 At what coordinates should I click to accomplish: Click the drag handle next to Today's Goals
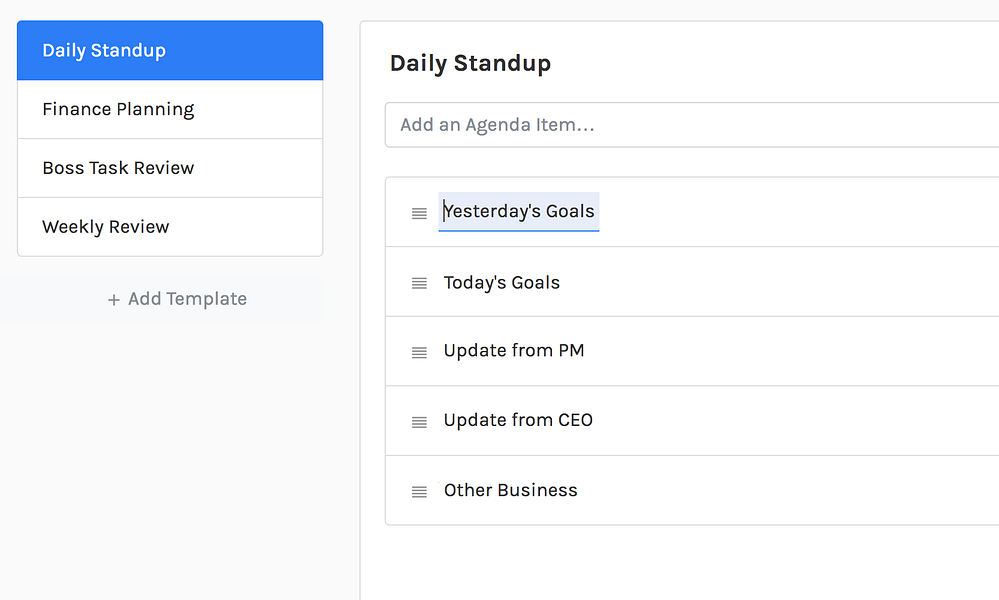(x=419, y=283)
